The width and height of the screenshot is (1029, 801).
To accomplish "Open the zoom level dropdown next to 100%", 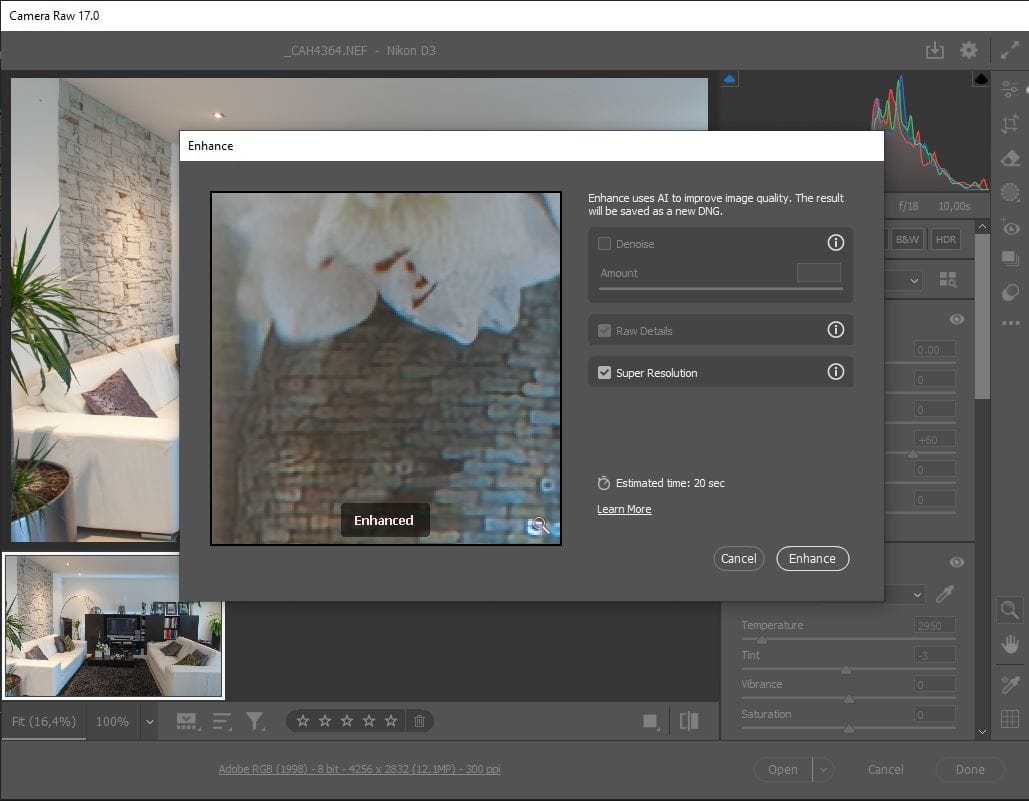I will click(148, 721).
